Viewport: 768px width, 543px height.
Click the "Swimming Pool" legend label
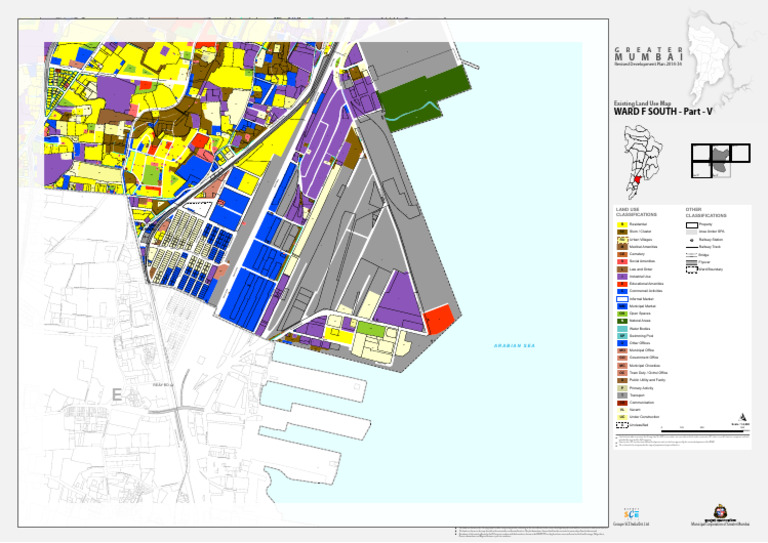[x=642, y=336]
